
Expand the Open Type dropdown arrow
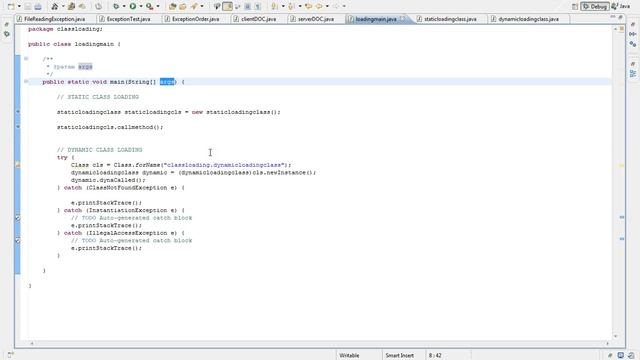pyautogui.click(x=202, y=6)
